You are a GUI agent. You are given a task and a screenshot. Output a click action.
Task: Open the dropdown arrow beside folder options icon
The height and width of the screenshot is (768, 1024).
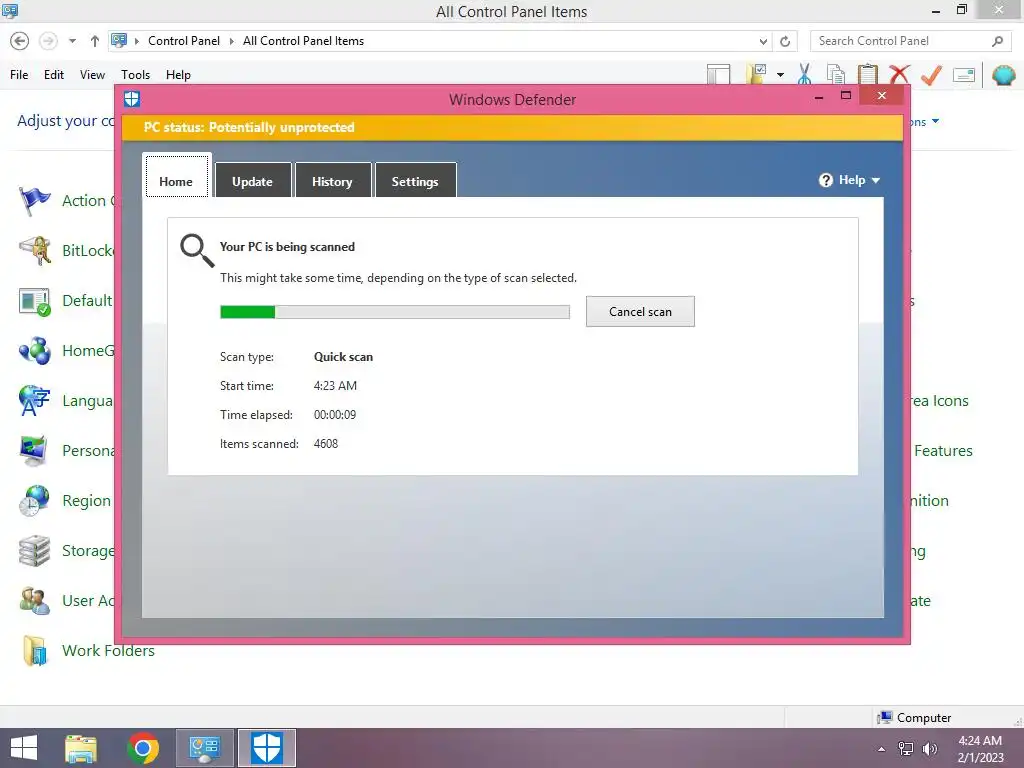pyautogui.click(x=780, y=74)
